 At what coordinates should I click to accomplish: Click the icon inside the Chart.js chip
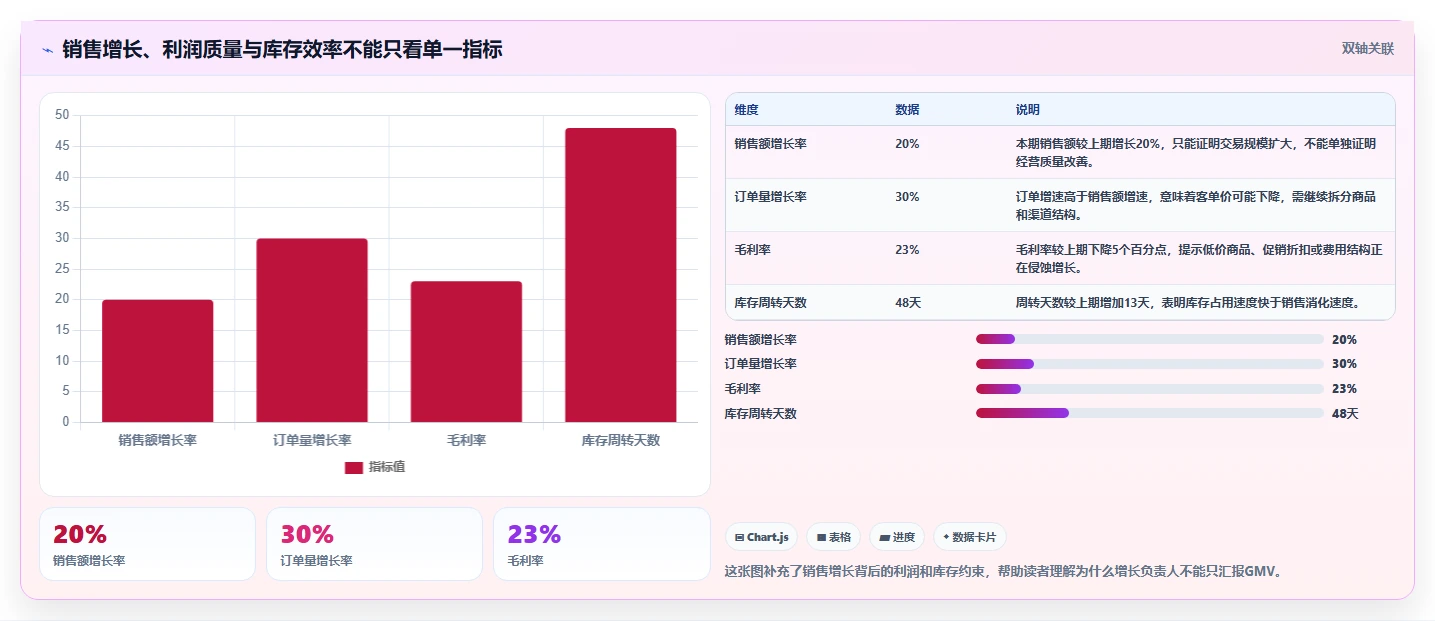[739, 538]
